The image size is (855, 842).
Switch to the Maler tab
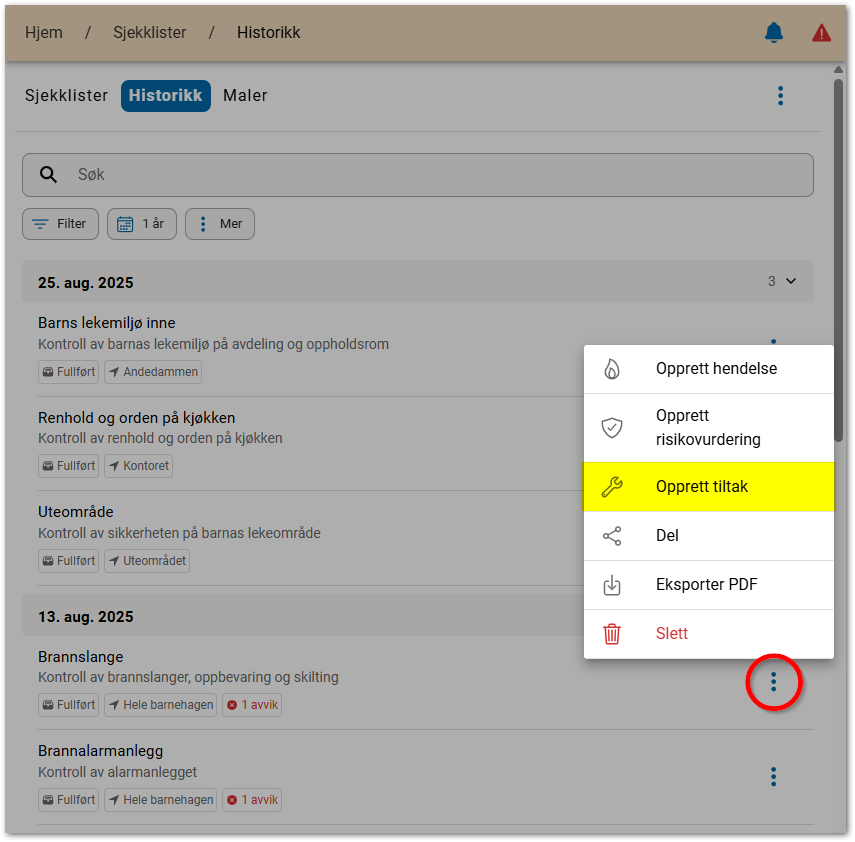coord(245,96)
